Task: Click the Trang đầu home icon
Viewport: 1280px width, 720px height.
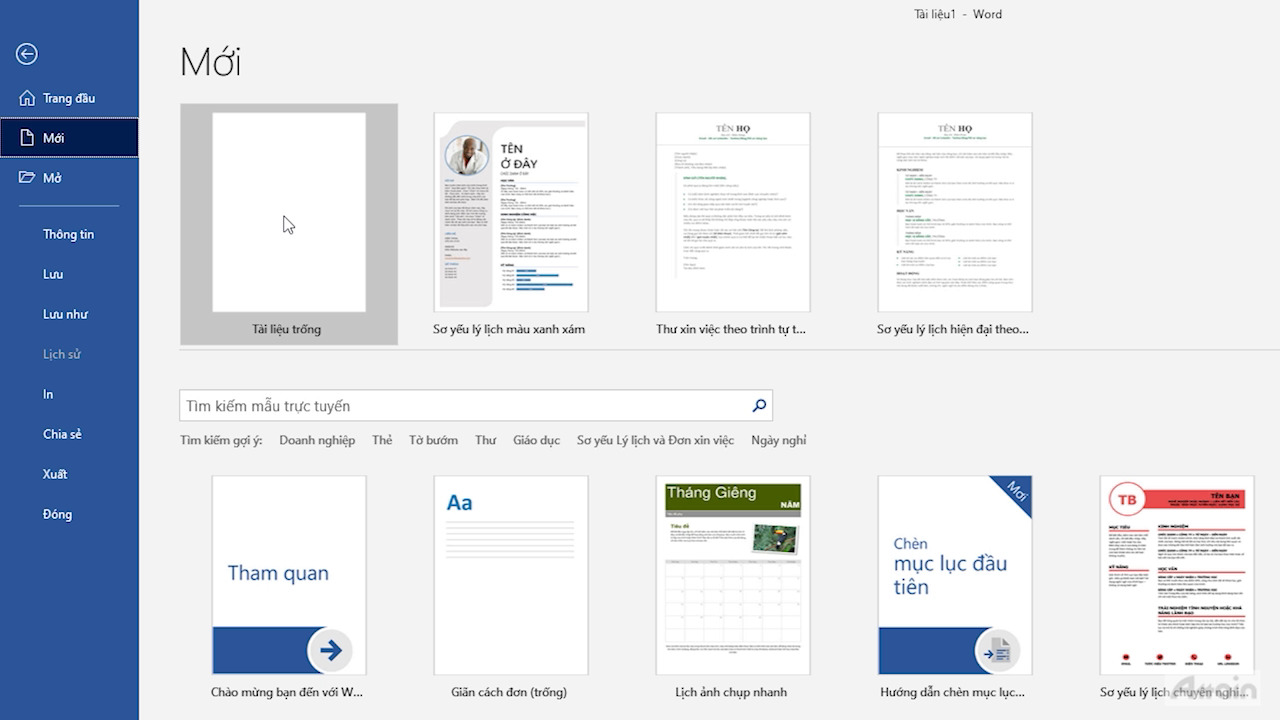Action: click(27, 98)
